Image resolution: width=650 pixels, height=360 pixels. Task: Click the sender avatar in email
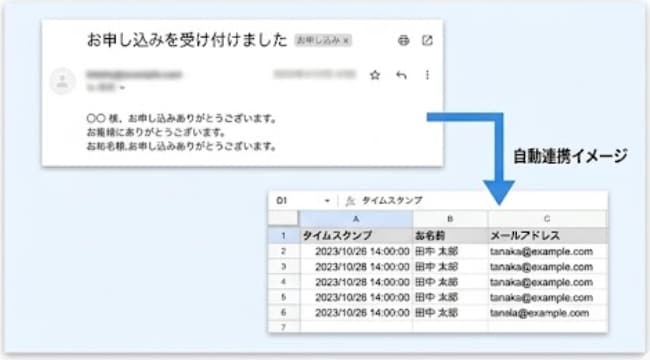coord(63,80)
